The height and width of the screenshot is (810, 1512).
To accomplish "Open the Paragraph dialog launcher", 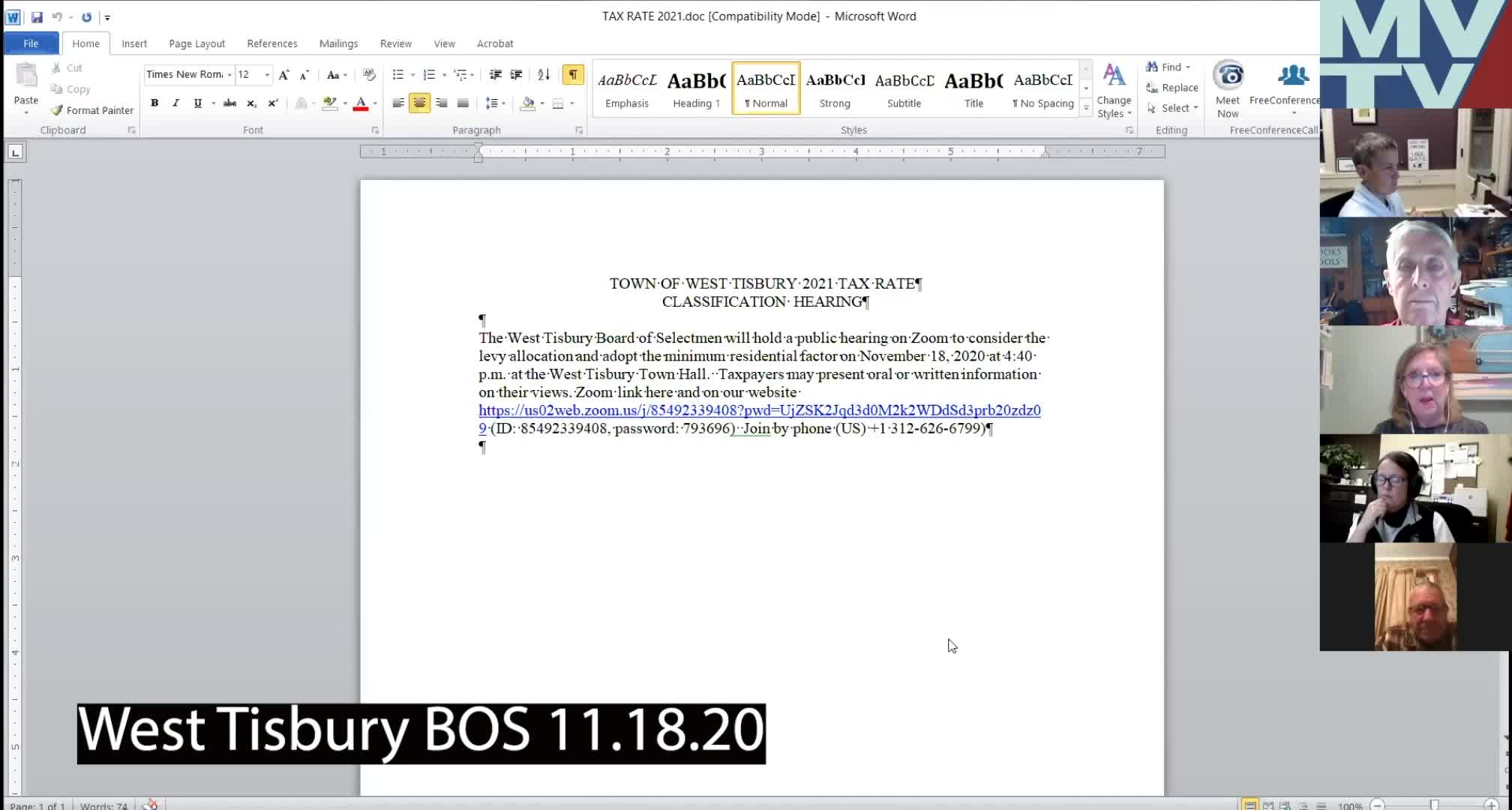I will coord(579,130).
